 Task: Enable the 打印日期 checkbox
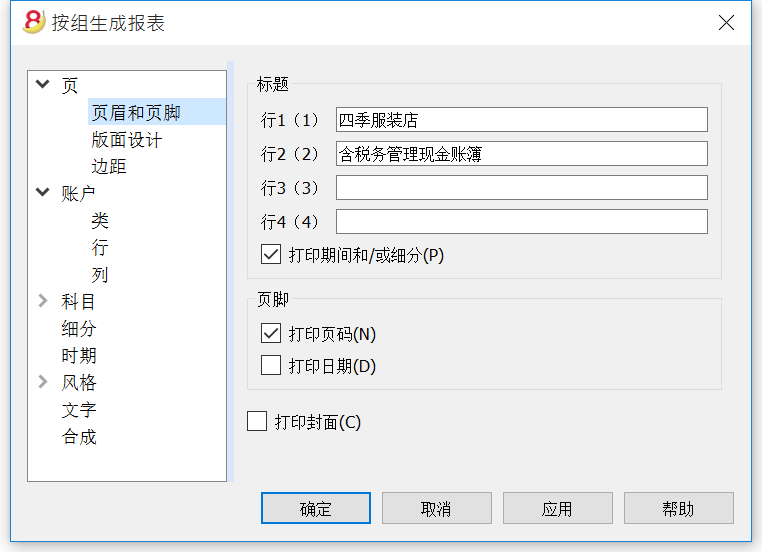(x=271, y=365)
